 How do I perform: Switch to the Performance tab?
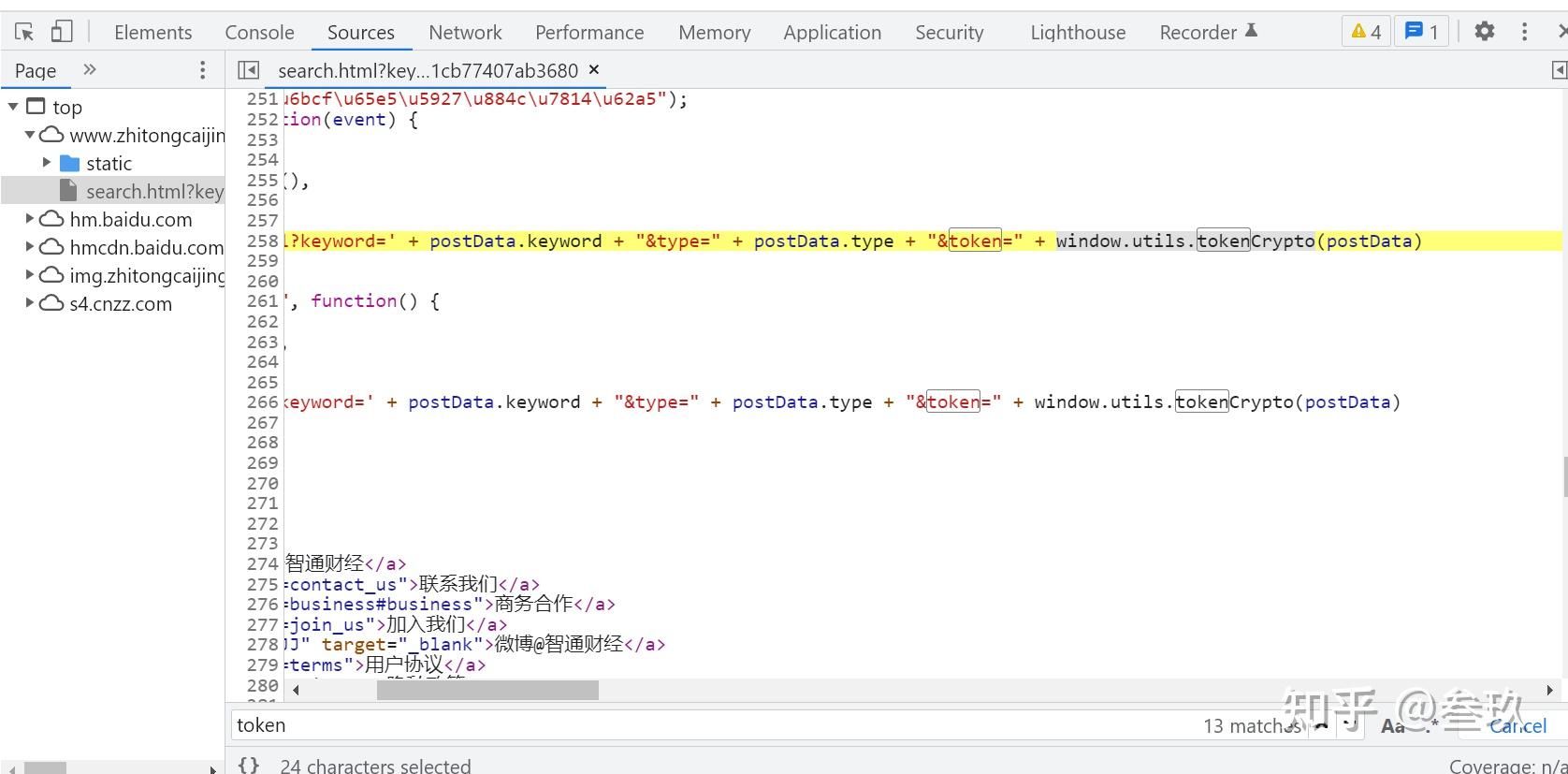(589, 32)
